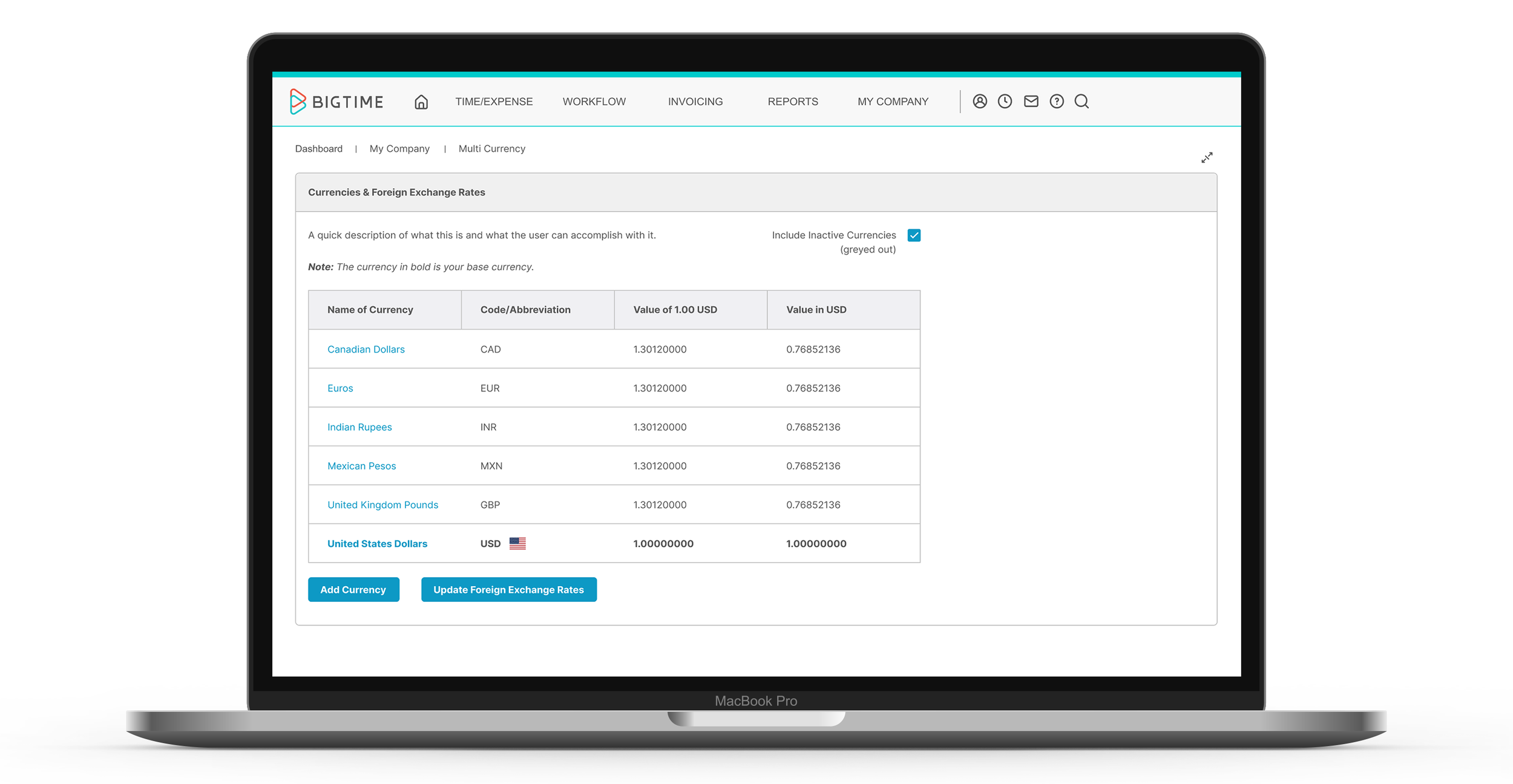This screenshot has height=784, width=1513.
Task: Open the MY COMPANY menu
Action: point(893,102)
